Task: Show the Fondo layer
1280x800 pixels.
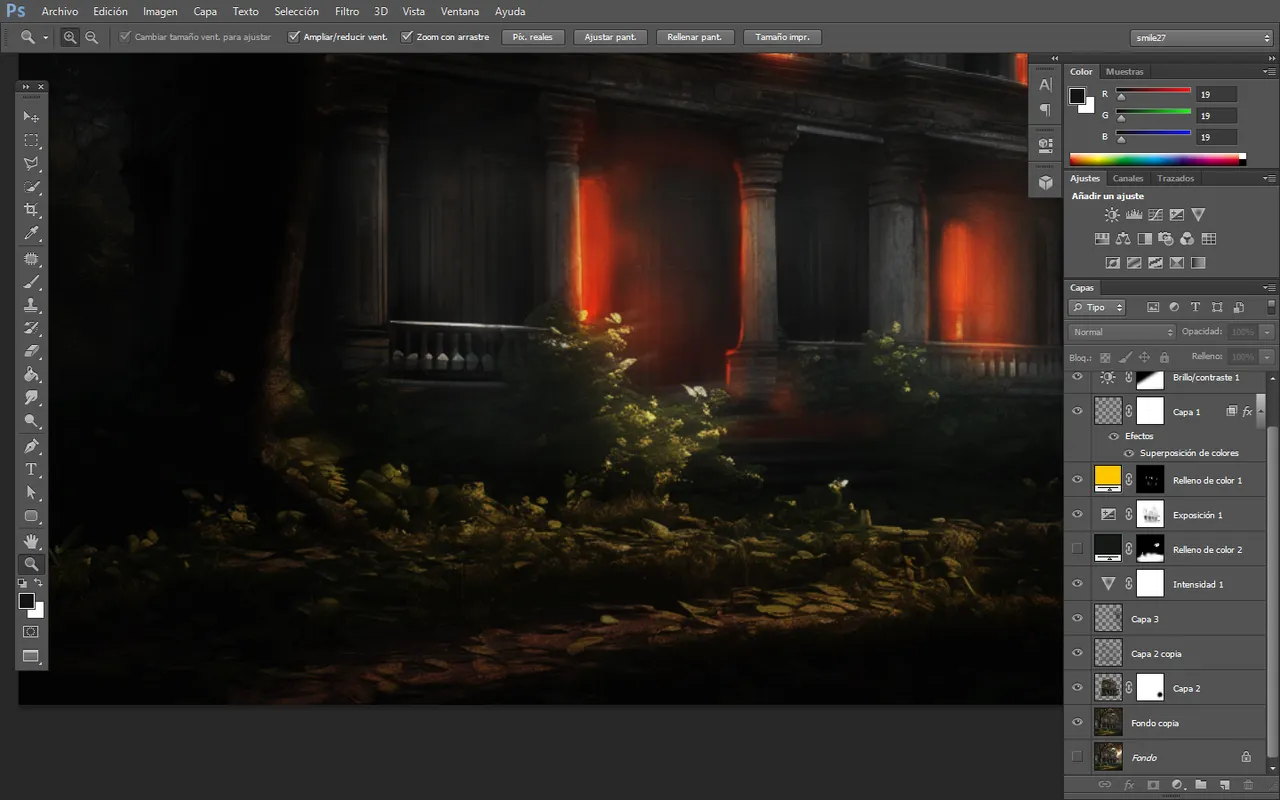Action: click(x=1077, y=757)
